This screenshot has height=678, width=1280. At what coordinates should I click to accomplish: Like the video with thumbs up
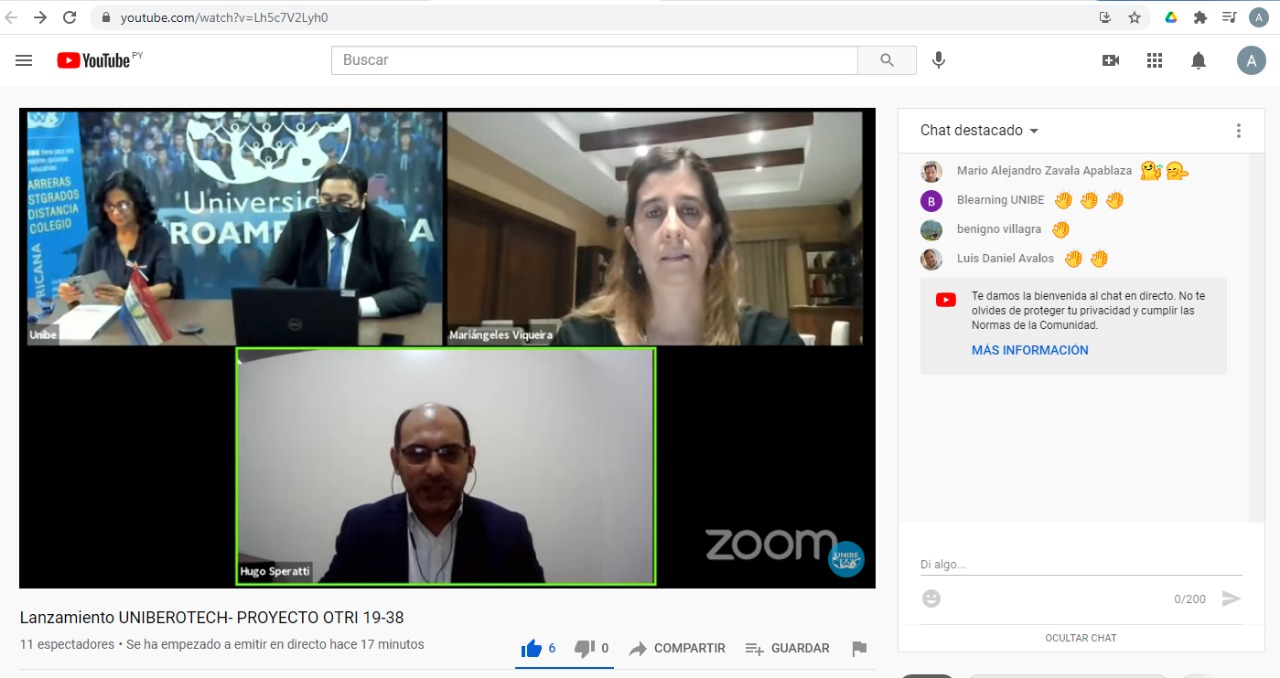pos(538,649)
